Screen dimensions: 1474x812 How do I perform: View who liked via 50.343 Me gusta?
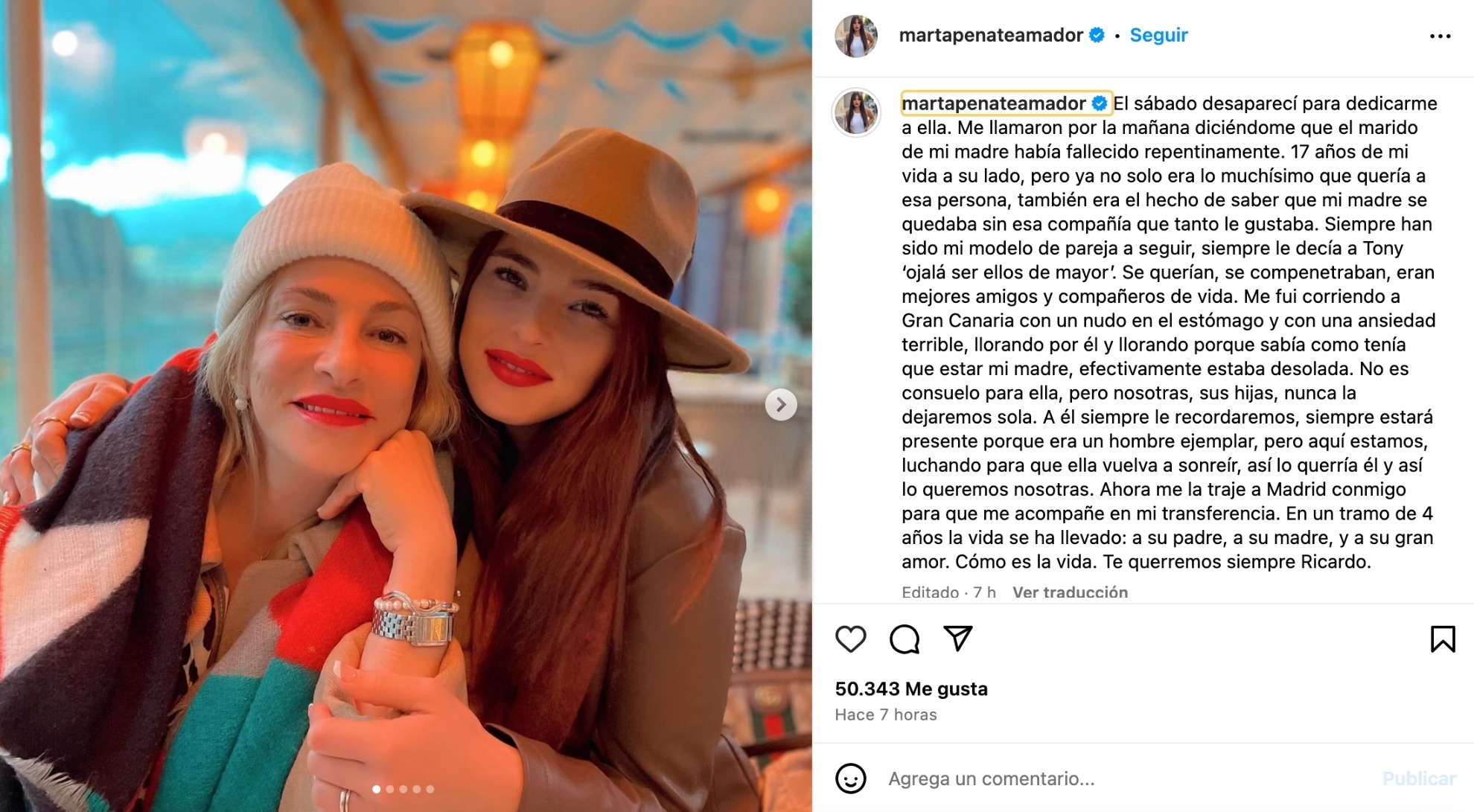pyautogui.click(x=911, y=689)
